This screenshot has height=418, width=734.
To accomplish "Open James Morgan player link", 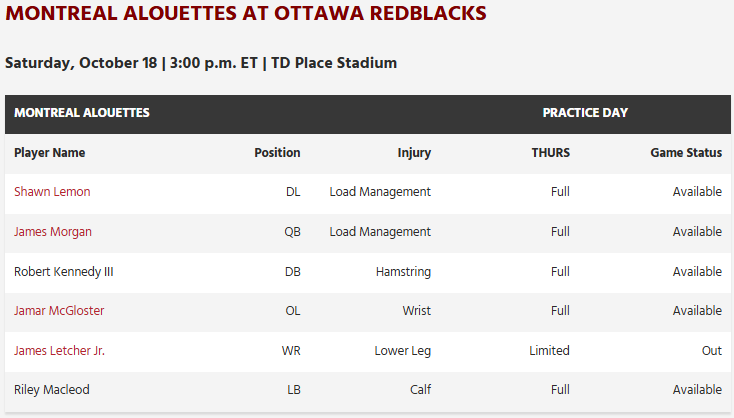I will (x=53, y=232).
